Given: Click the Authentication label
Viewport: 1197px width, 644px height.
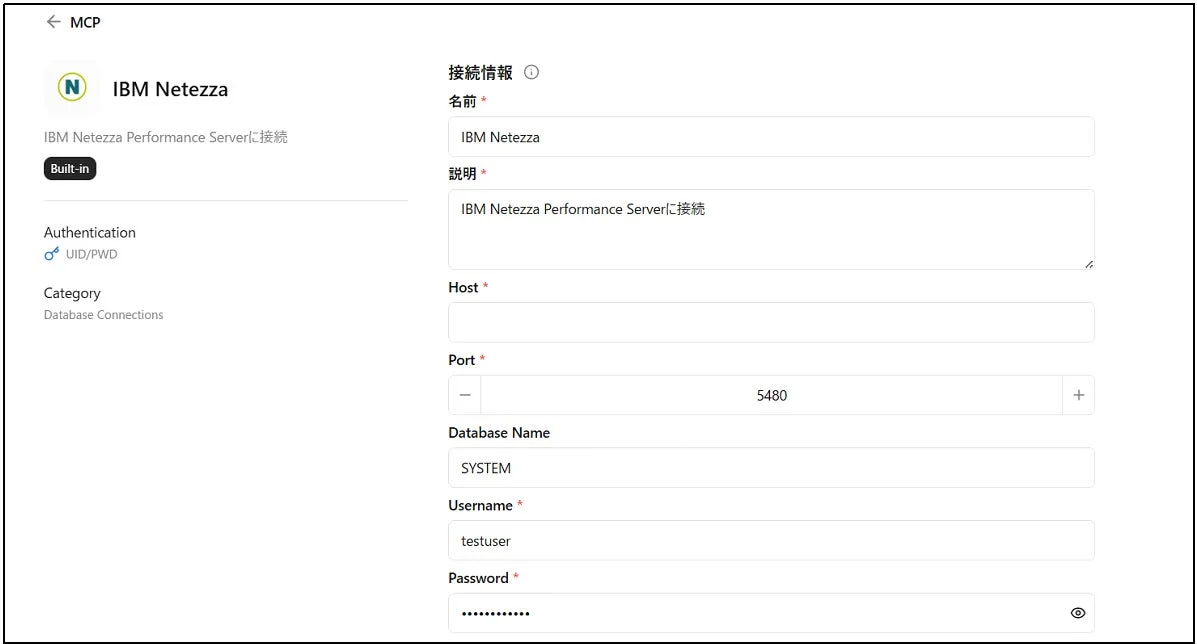Looking at the screenshot, I should (89, 233).
